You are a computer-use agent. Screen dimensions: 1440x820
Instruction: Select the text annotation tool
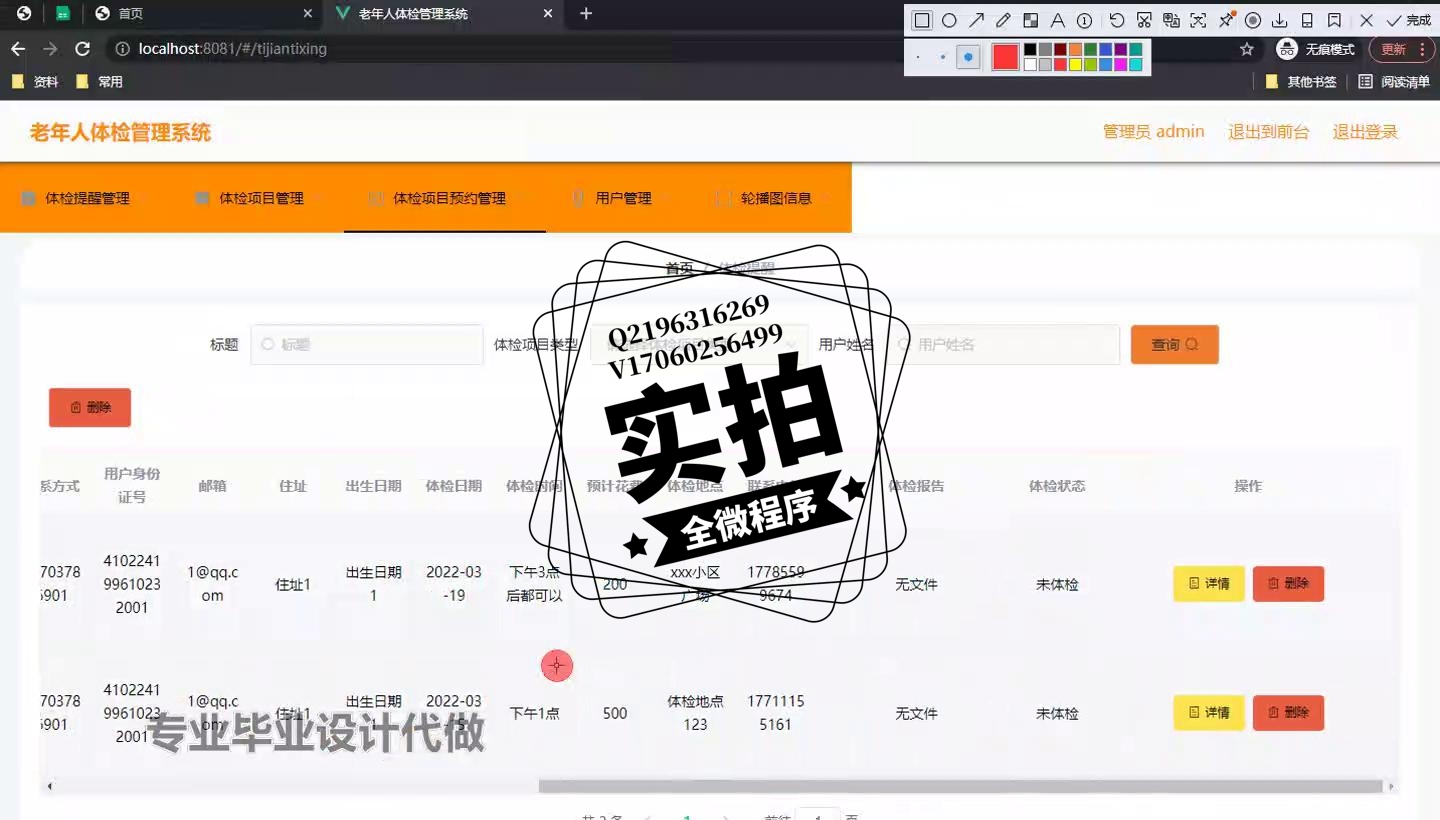click(x=1057, y=20)
